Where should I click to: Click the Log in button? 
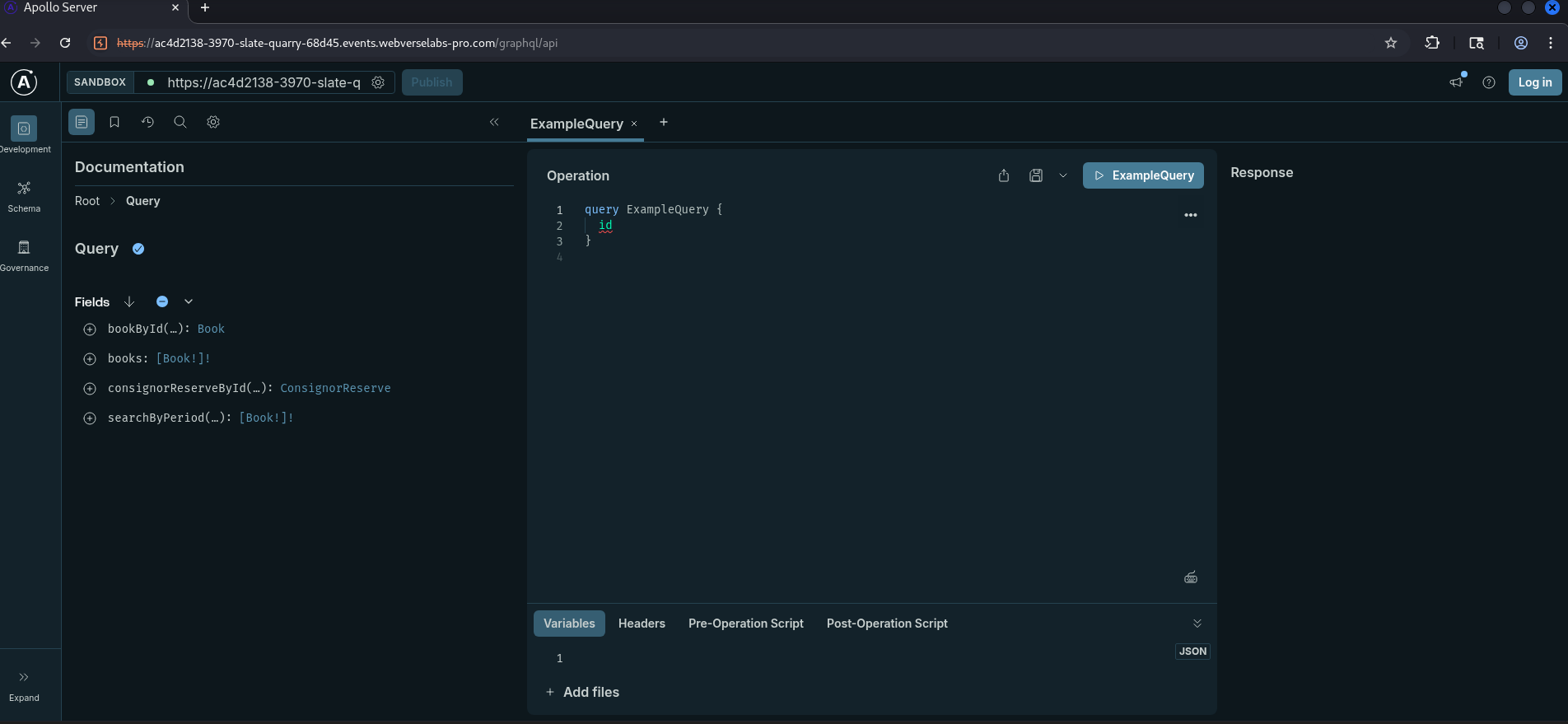[1535, 82]
